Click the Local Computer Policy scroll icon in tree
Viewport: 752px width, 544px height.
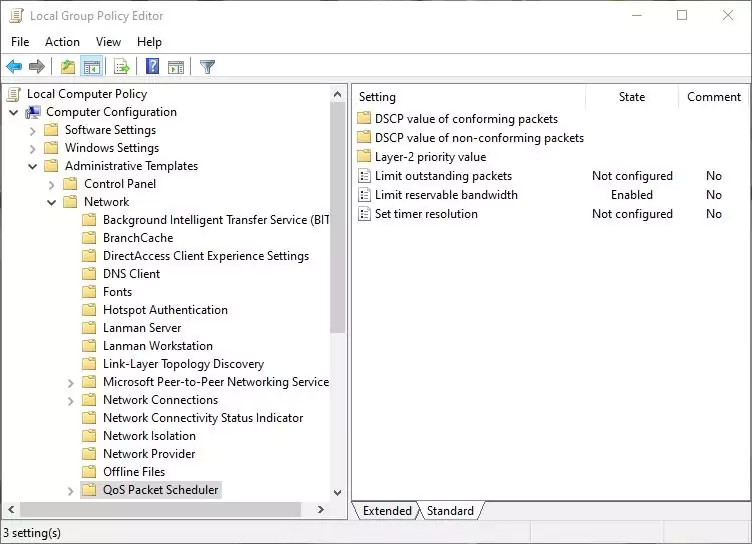coord(14,94)
